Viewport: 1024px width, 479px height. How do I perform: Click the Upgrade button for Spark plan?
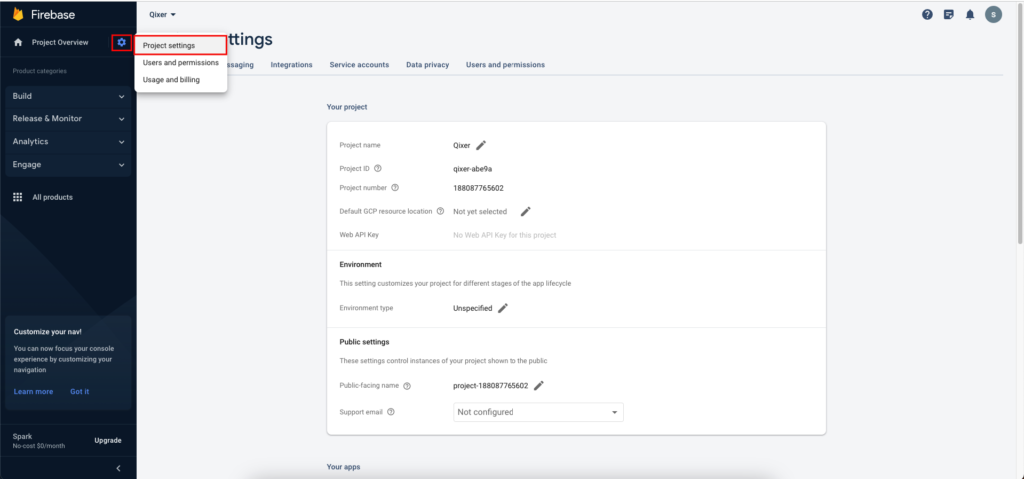pyautogui.click(x=108, y=440)
